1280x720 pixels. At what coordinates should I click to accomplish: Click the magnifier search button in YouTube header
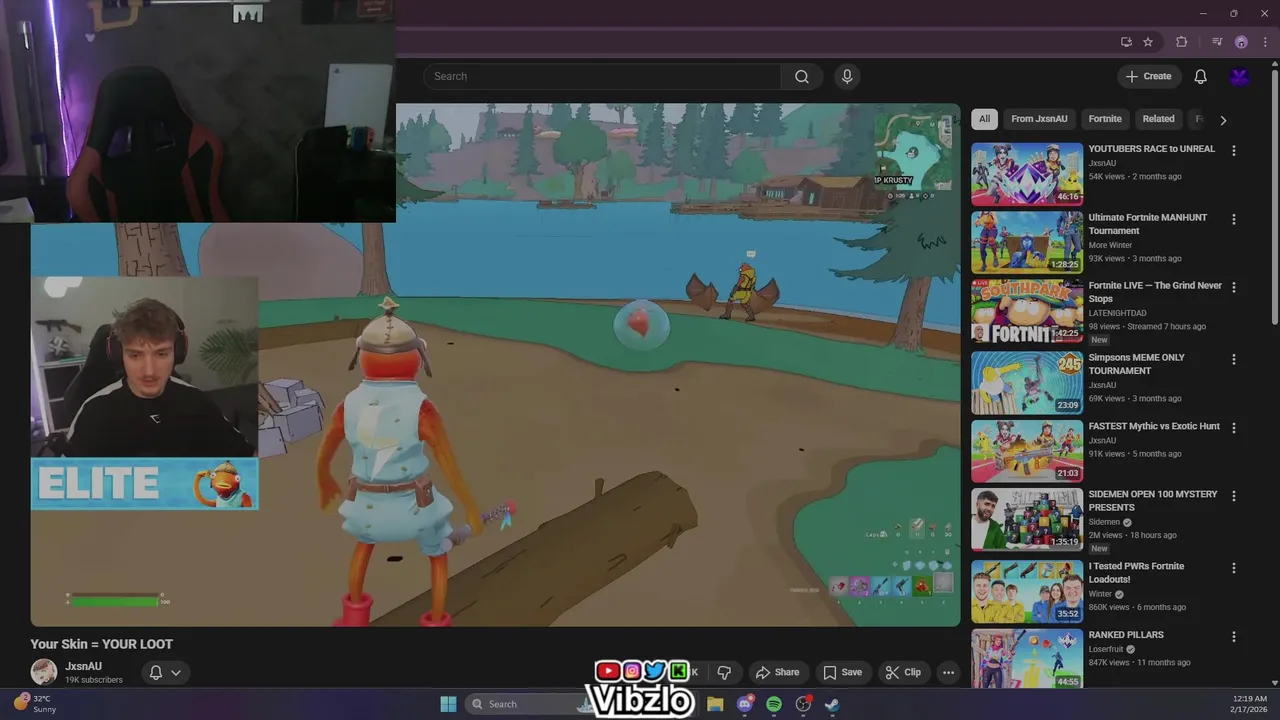[802, 77]
